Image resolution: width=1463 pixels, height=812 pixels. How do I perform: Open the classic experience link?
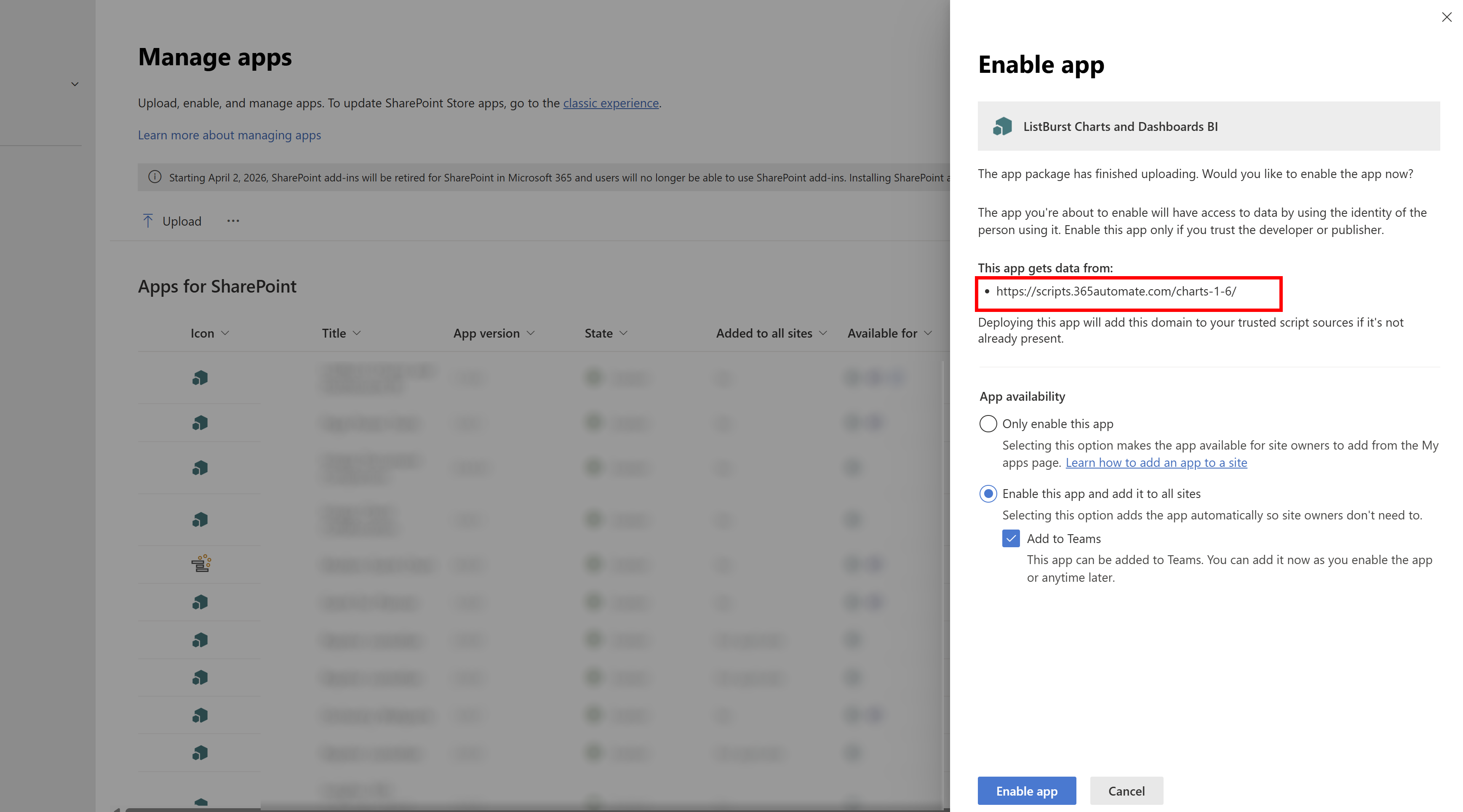click(611, 103)
